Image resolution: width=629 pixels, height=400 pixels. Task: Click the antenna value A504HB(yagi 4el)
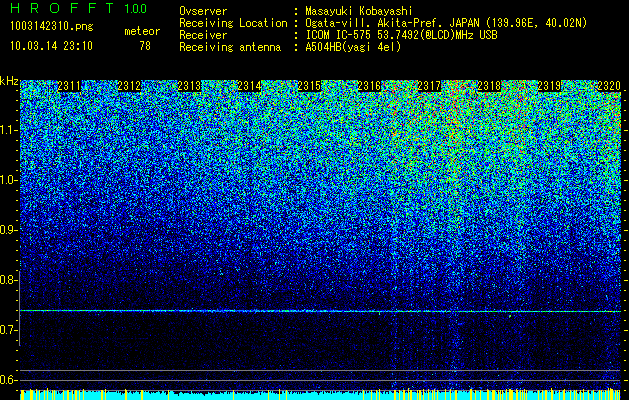[353, 47]
